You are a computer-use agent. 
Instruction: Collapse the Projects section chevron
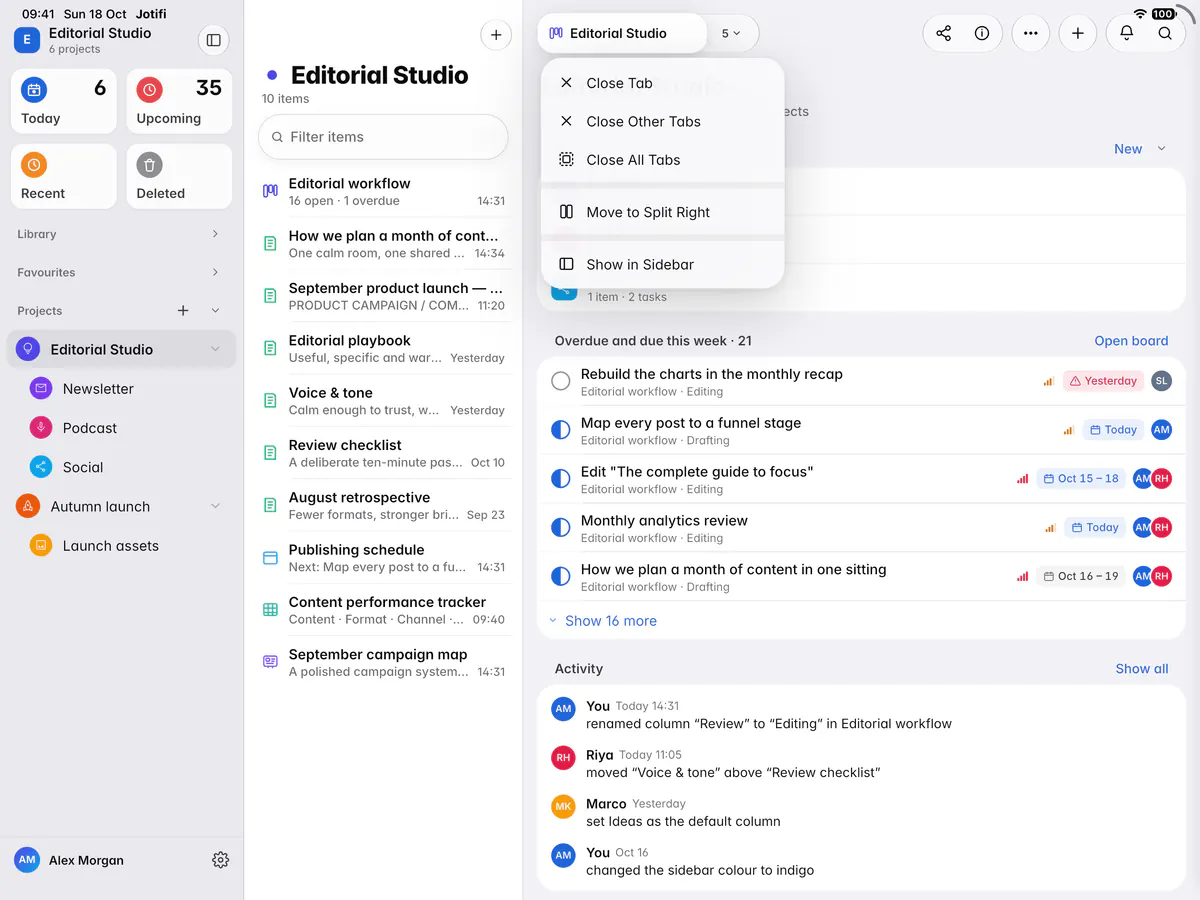pyautogui.click(x=215, y=311)
